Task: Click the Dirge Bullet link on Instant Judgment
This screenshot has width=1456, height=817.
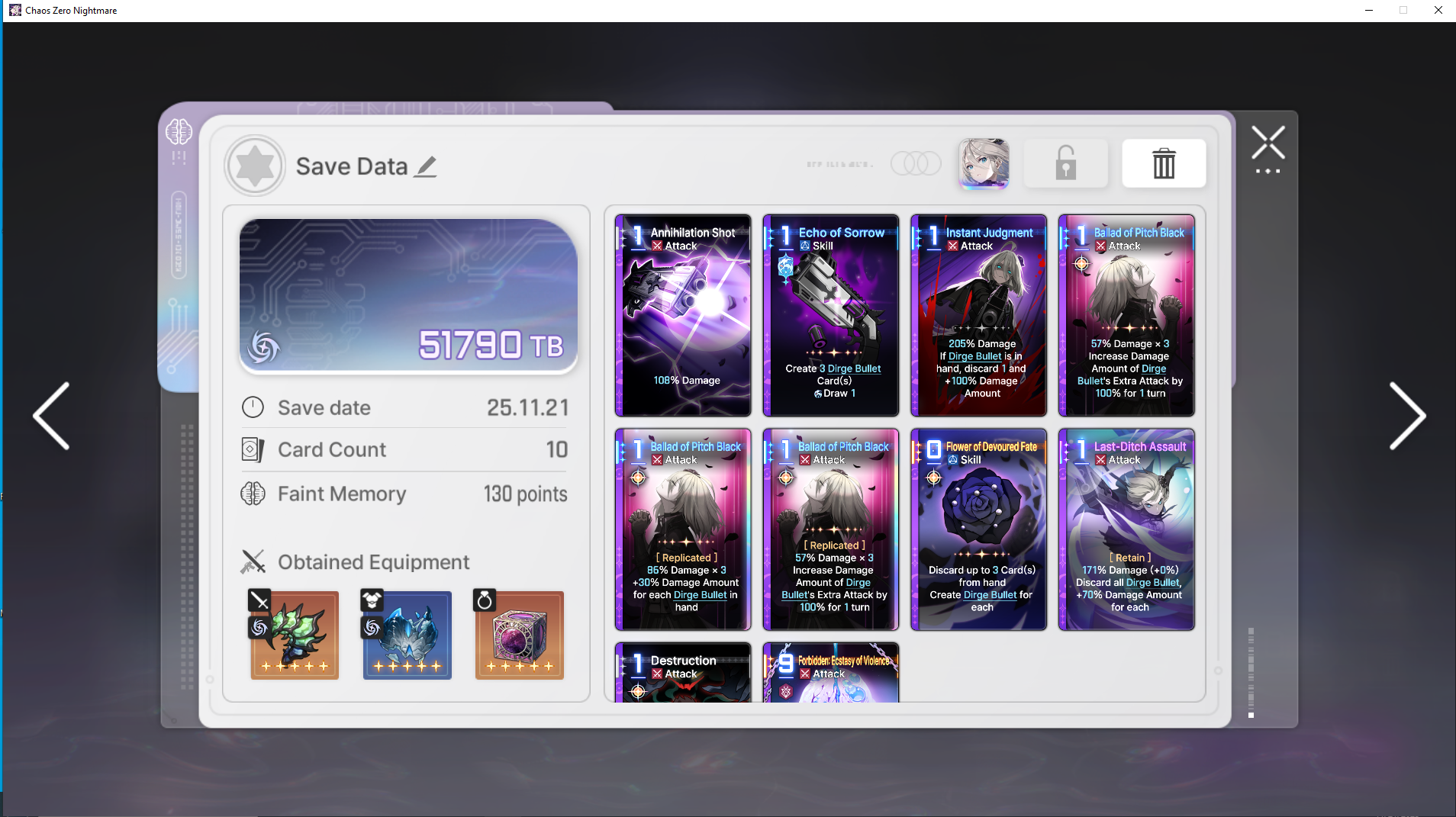Action: [974, 356]
